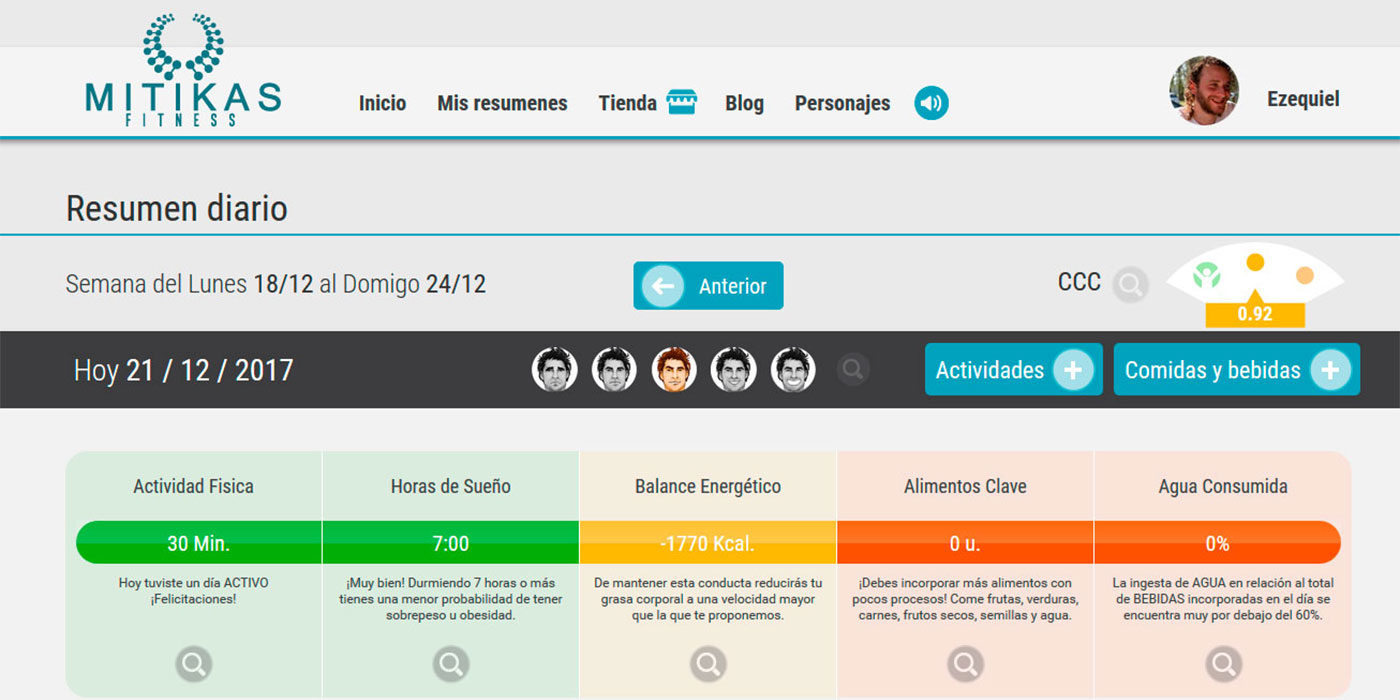Open magnifier under Actividad Fisica
Screen dimensions: 1400x700
(x=194, y=662)
